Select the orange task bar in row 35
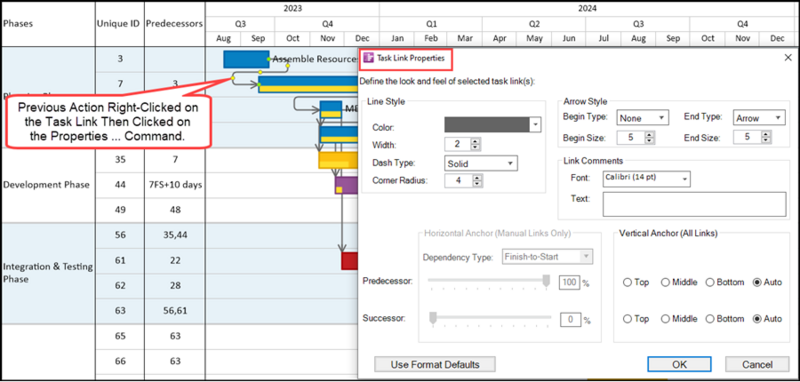 pos(338,160)
